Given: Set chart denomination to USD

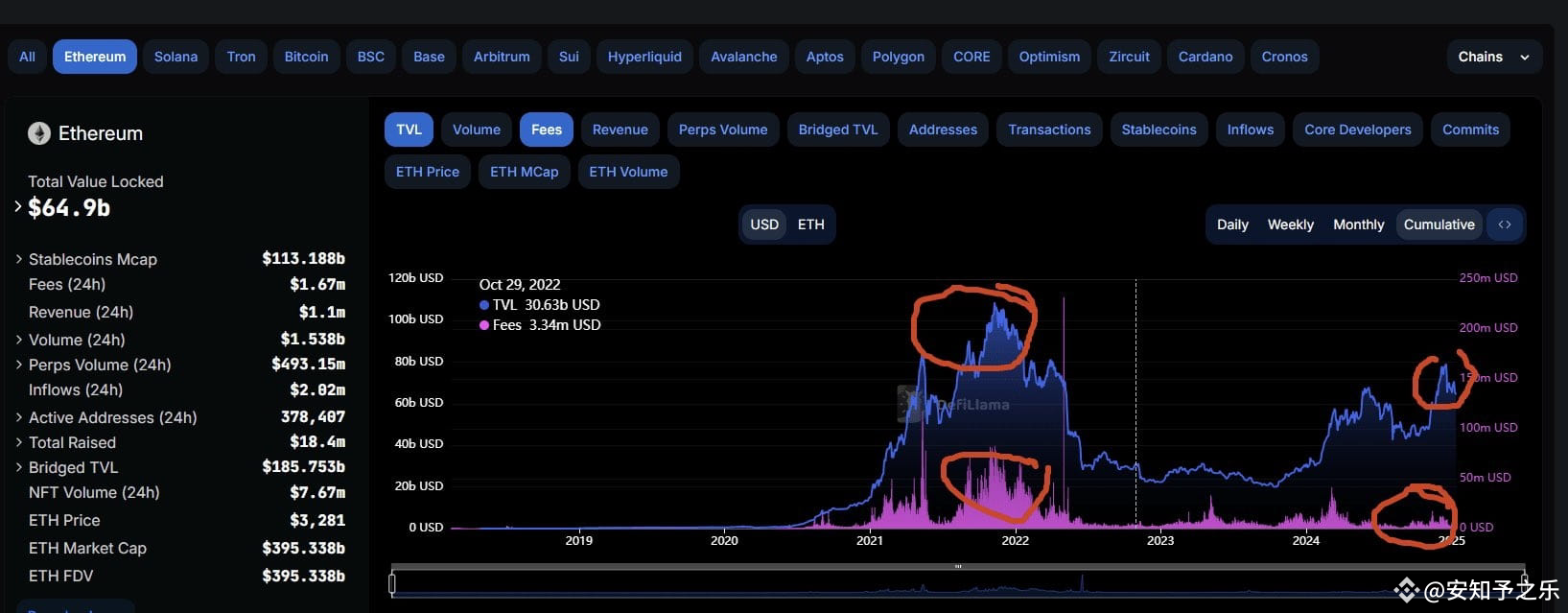Looking at the screenshot, I should pyautogui.click(x=764, y=224).
